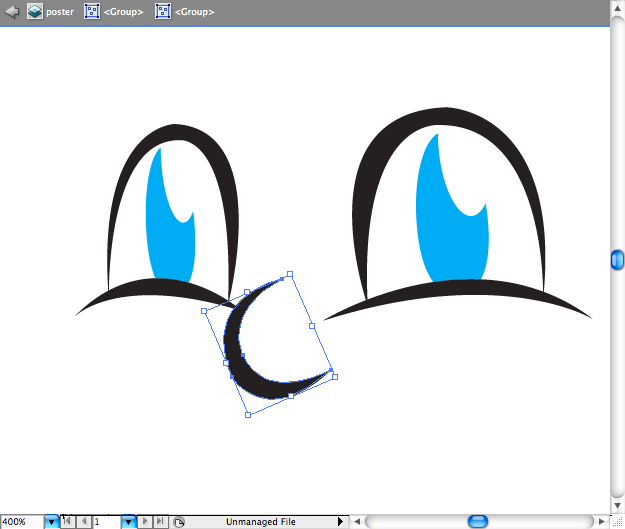The height and width of the screenshot is (529, 625).
Task: Open the status bar popup arrow
Action: (340, 521)
